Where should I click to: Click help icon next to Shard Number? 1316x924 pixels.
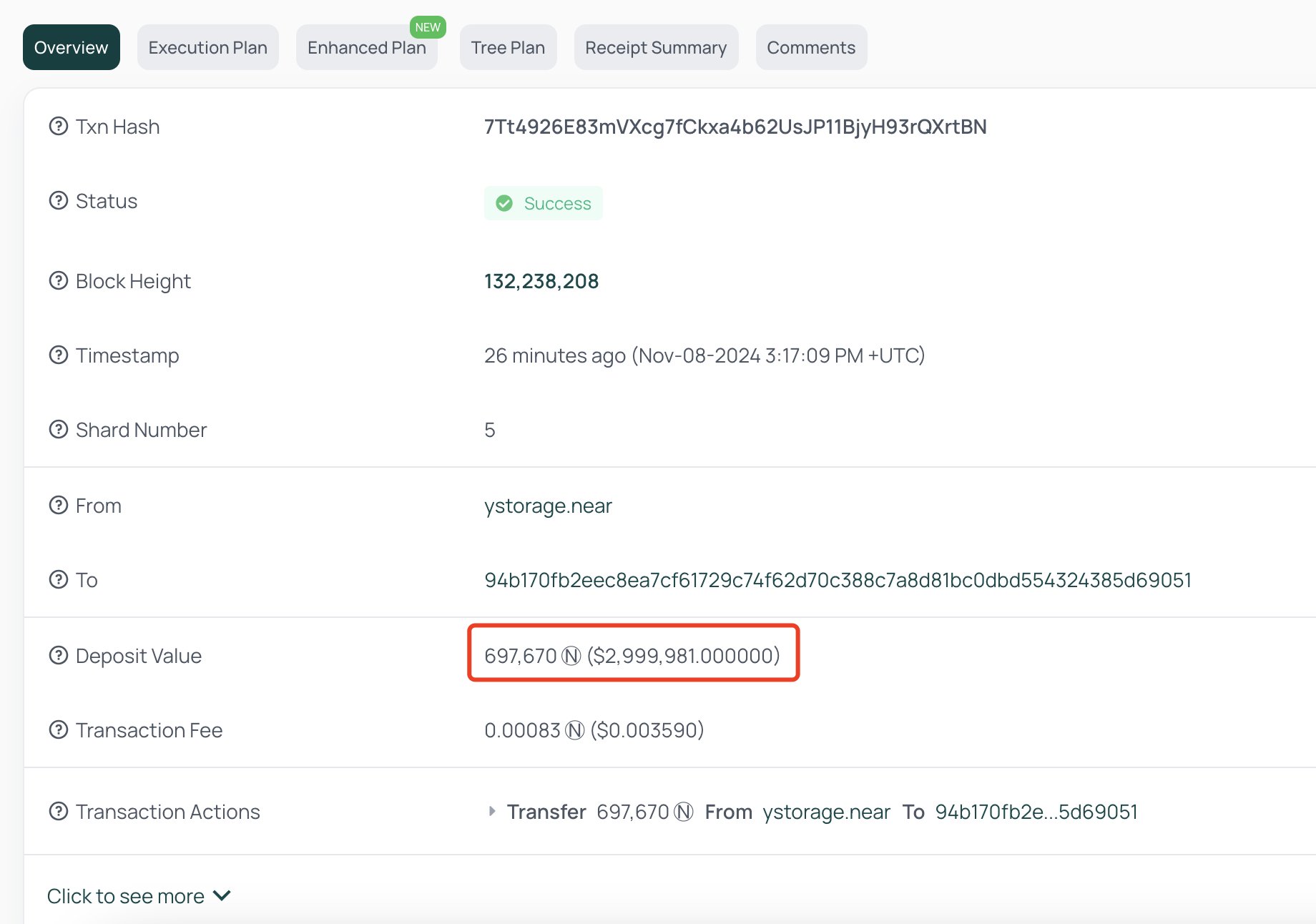(58, 430)
